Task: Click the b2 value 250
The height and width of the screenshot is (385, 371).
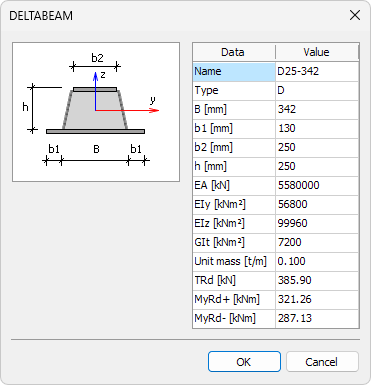Action: 317,148
